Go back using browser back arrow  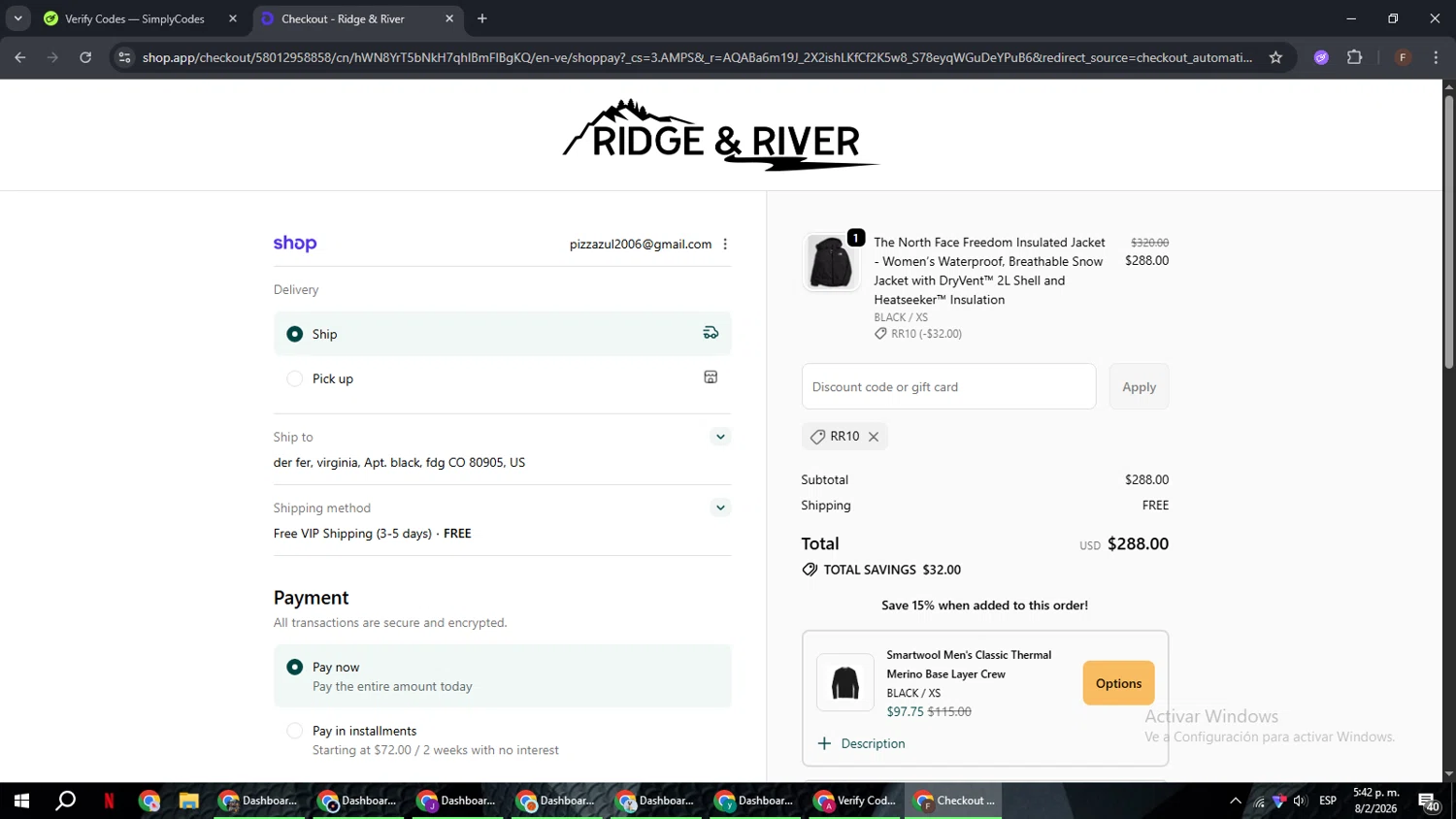pyautogui.click(x=20, y=57)
